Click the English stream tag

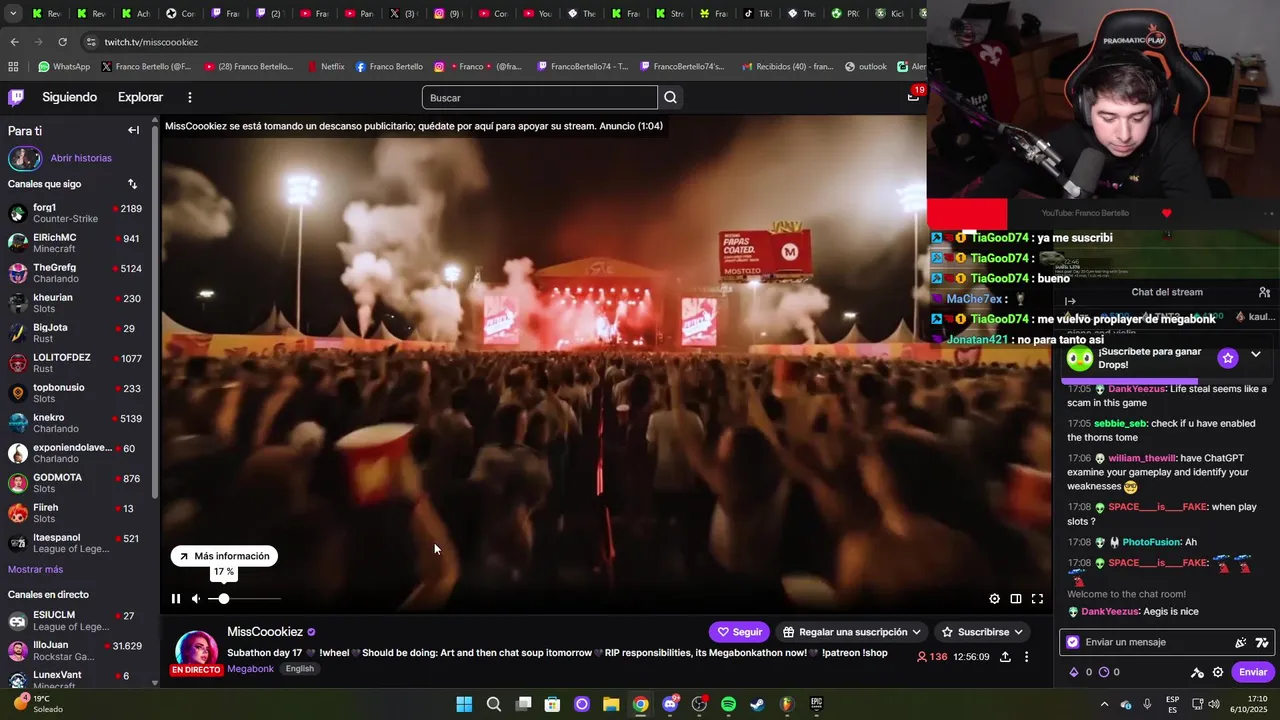coord(299,669)
